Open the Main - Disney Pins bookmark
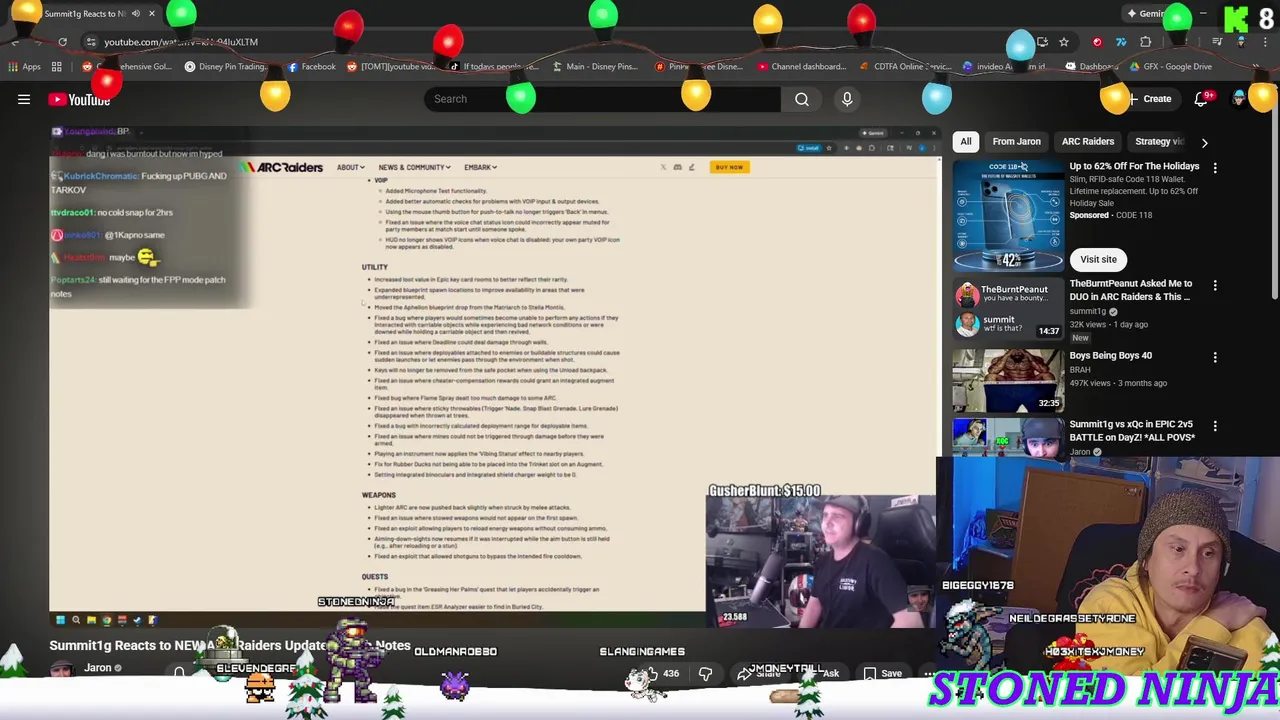The width and height of the screenshot is (1280, 720). point(594,67)
